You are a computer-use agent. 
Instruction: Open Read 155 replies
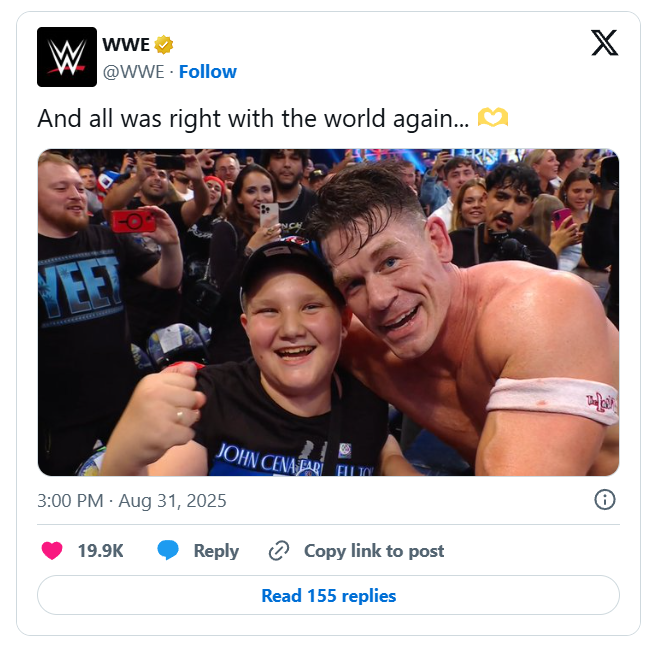328,595
